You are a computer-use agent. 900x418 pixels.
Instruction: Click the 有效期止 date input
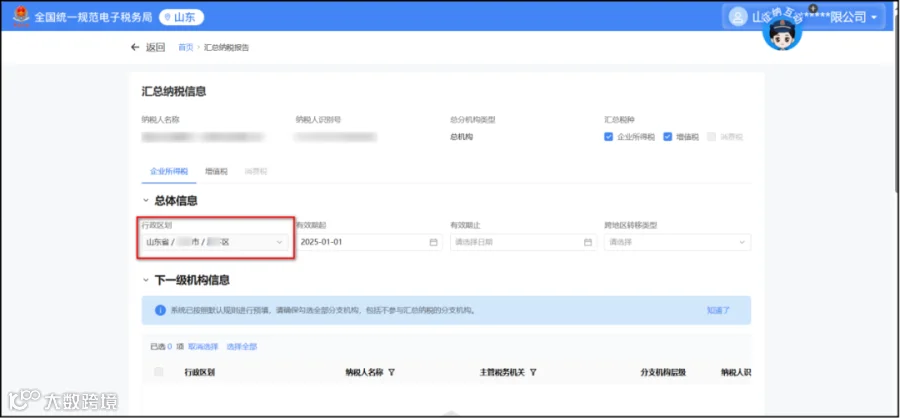[x=523, y=242]
